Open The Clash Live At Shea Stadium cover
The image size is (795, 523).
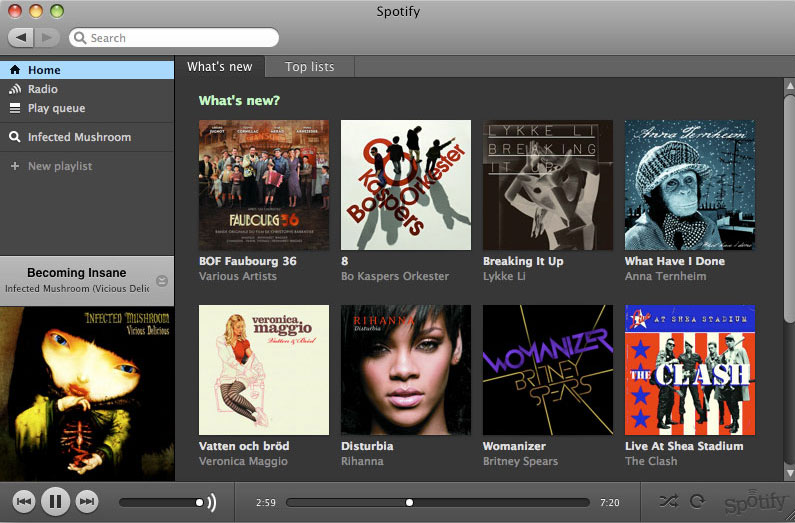pyautogui.click(x=690, y=370)
